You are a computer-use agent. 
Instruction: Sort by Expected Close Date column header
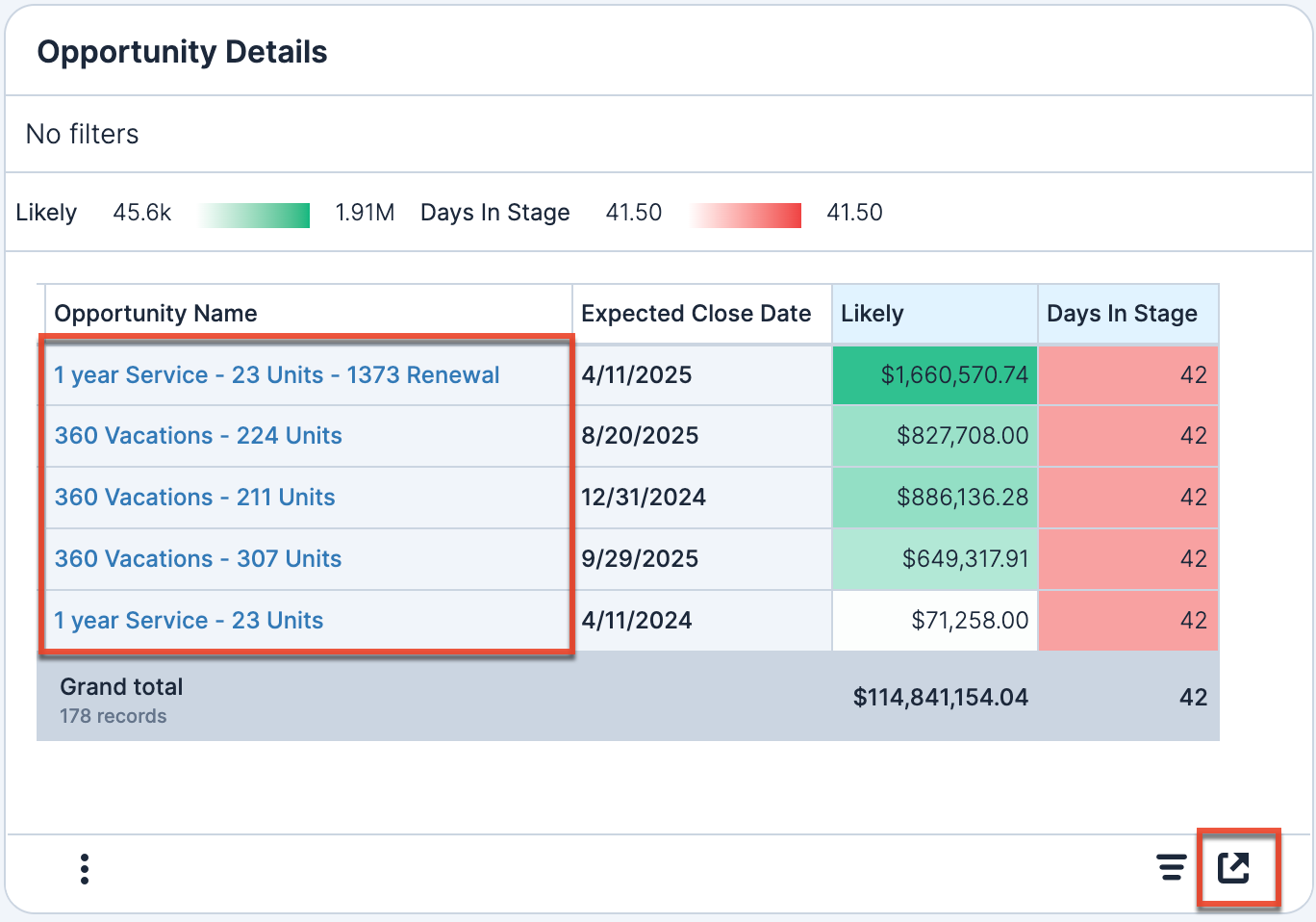(x=696, y=314)
